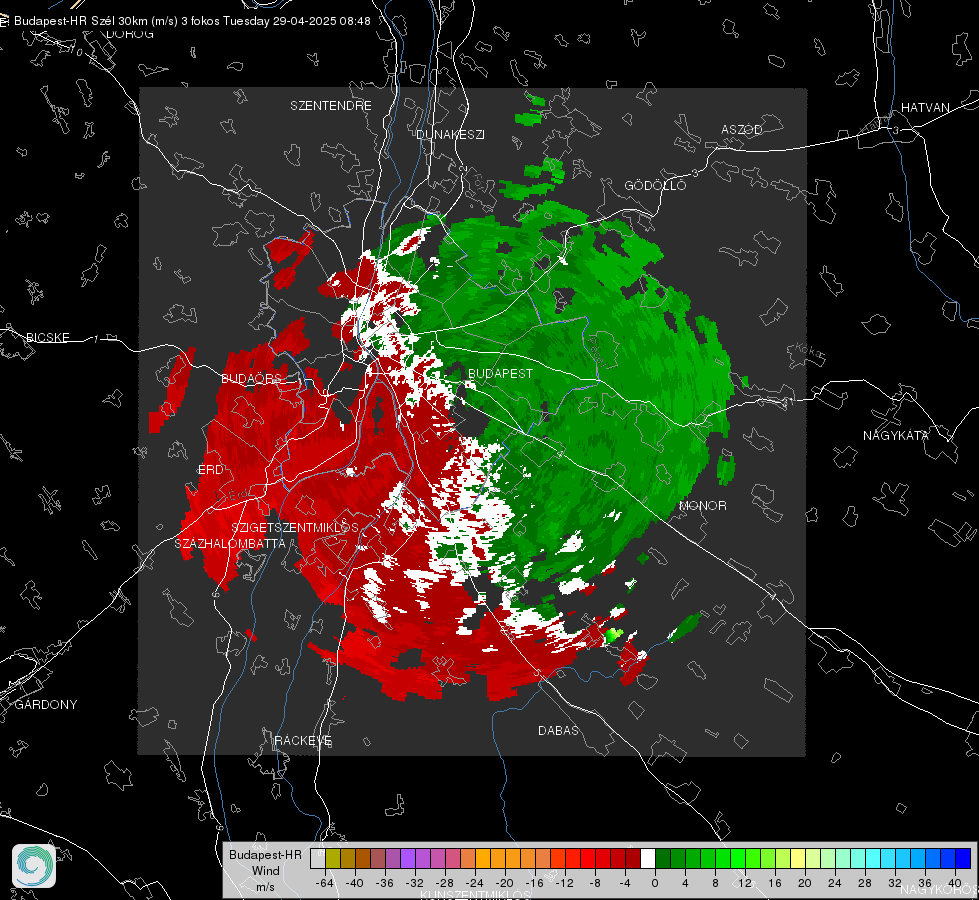The image size is (979, 900).
Task: Click the BUDAÖRS label
Action: coord(252,378)
